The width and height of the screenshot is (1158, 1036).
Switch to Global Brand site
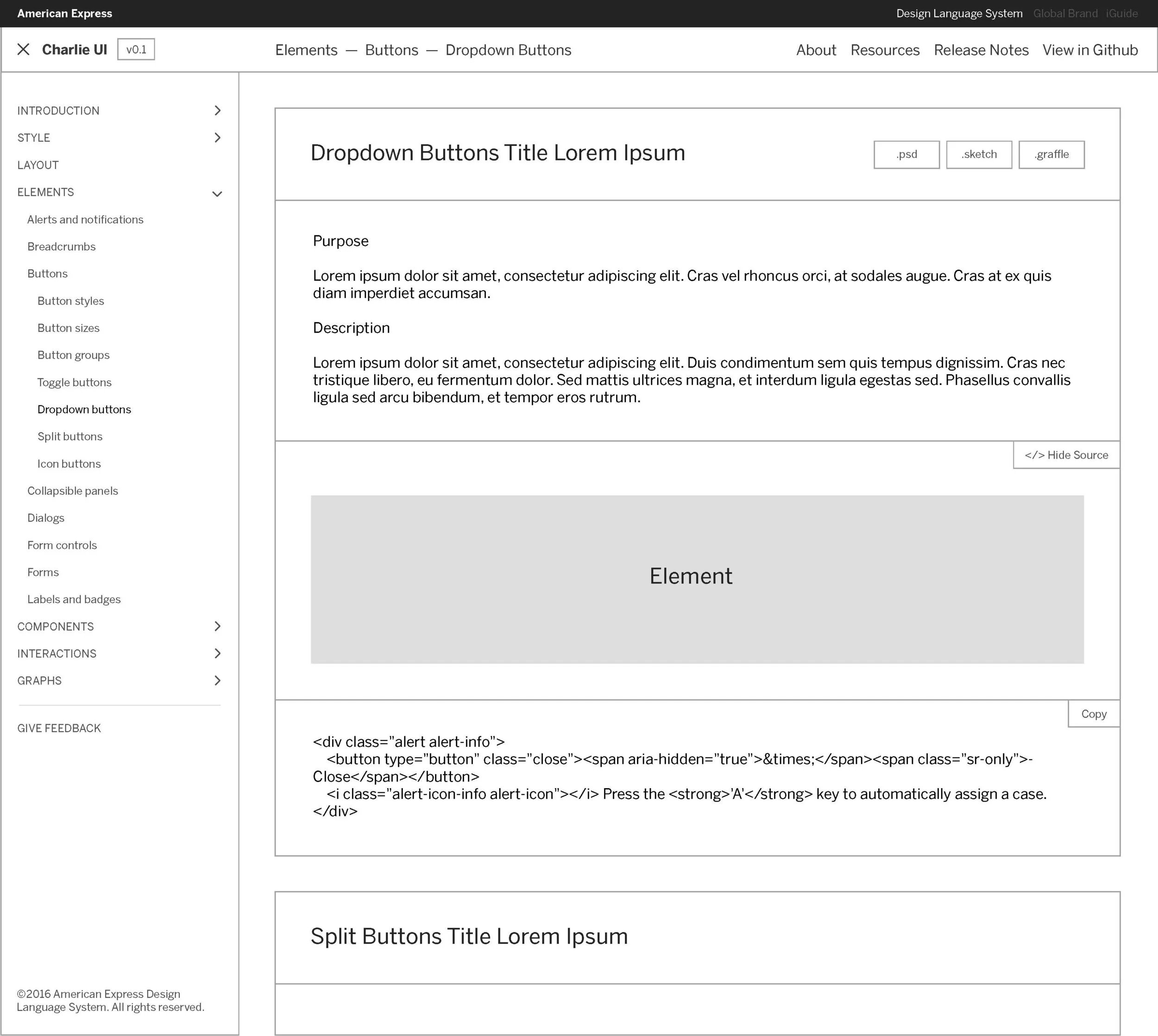click(x=1065, y=13)
